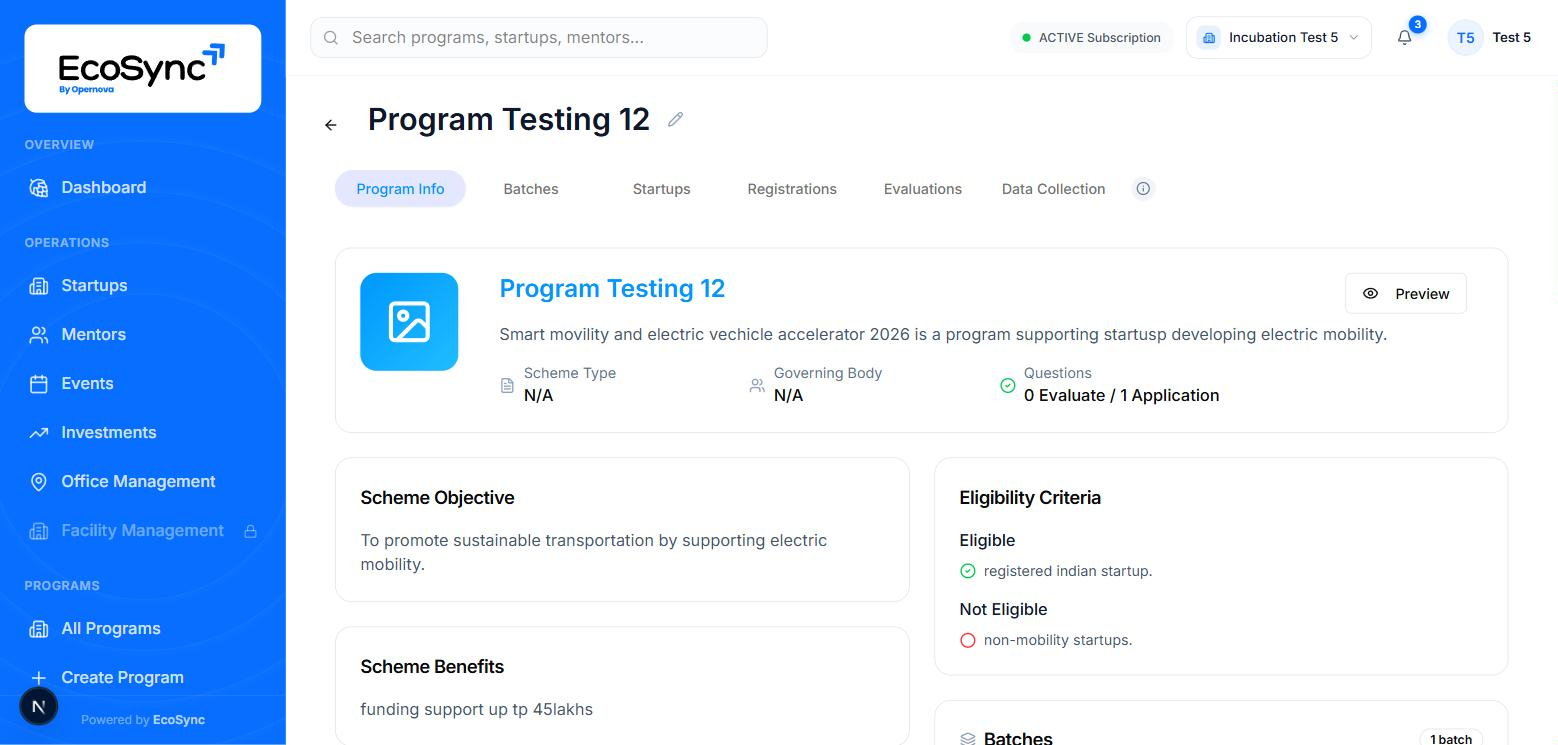Image resolution: width=1558 pixels, height=745 pixels.
Task: Go back using the left arrow
Action: (331, 125)
